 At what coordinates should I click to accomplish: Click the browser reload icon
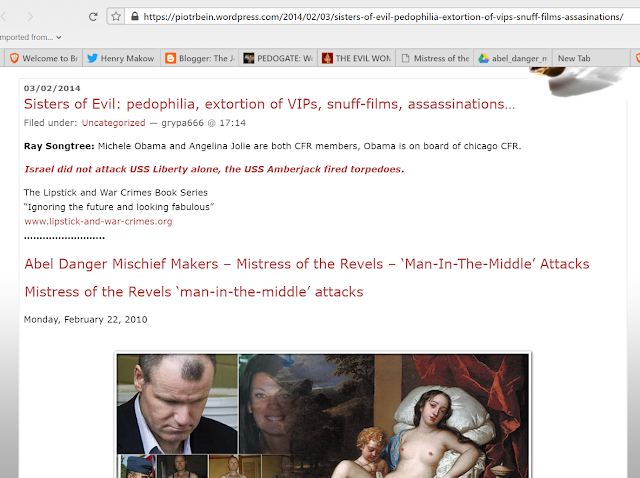93,17
